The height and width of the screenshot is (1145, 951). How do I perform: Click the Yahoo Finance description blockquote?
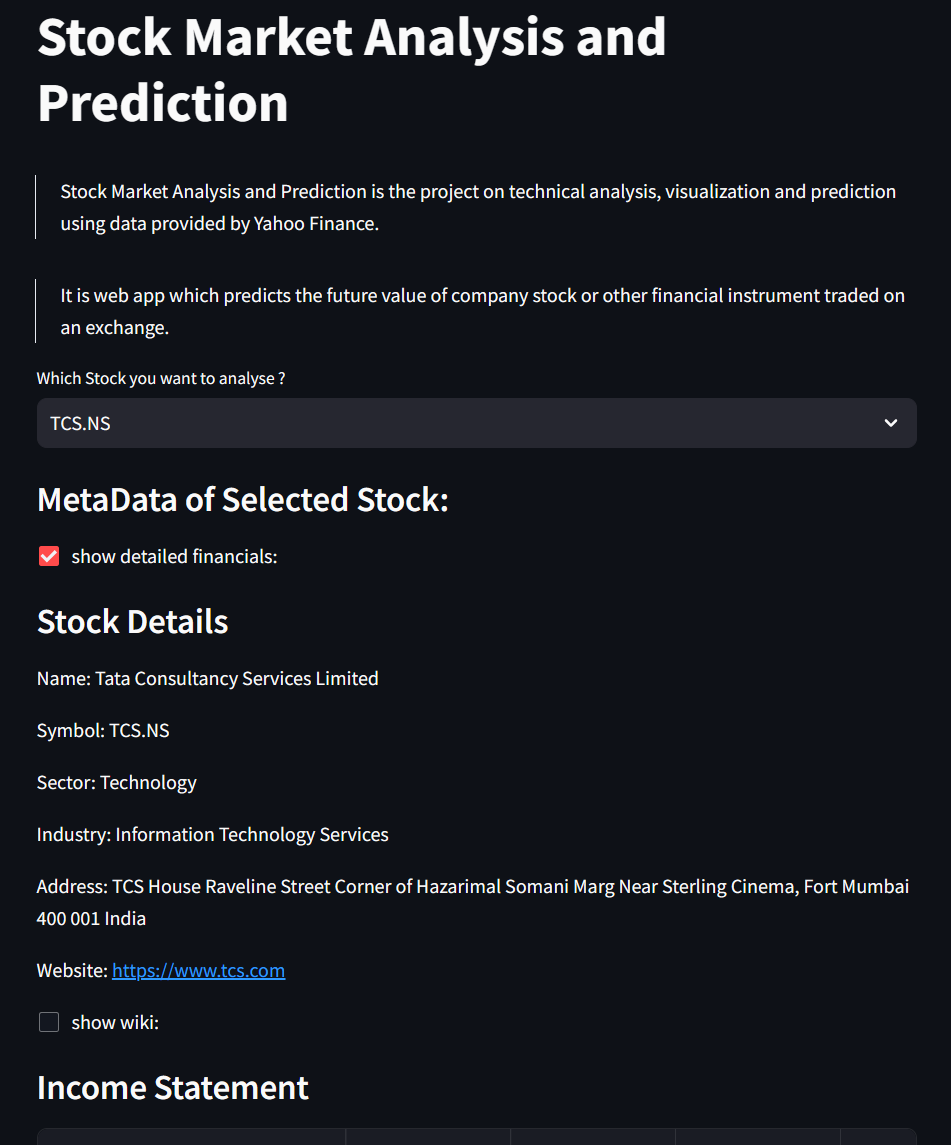pyautogui.click(x=478, y=207)
